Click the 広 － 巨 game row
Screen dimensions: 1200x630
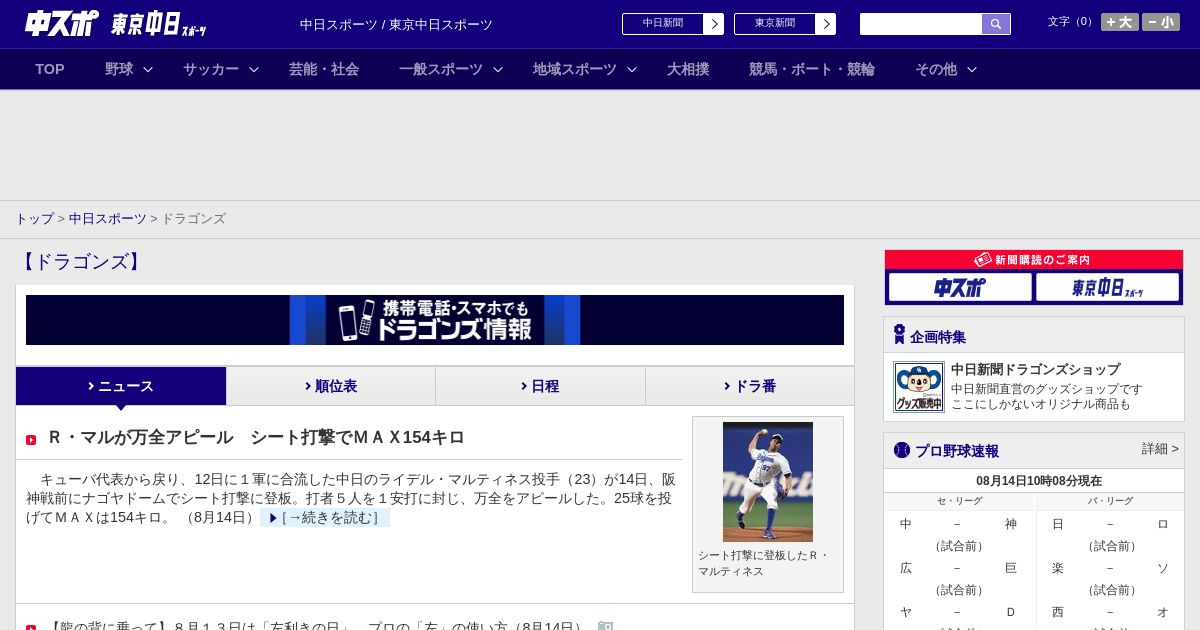[959, 568]
